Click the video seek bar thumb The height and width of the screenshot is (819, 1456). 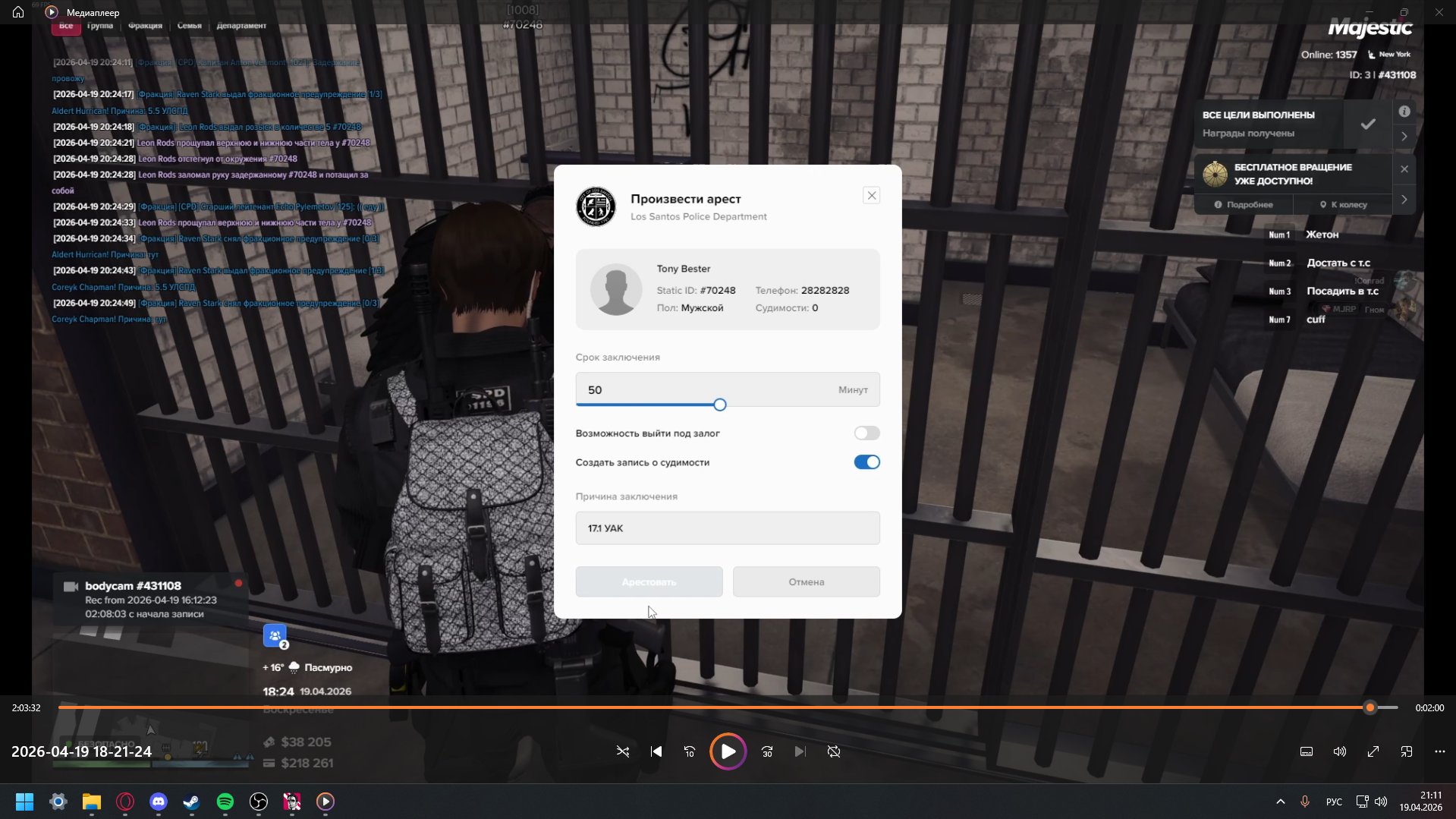(1370, 707)
